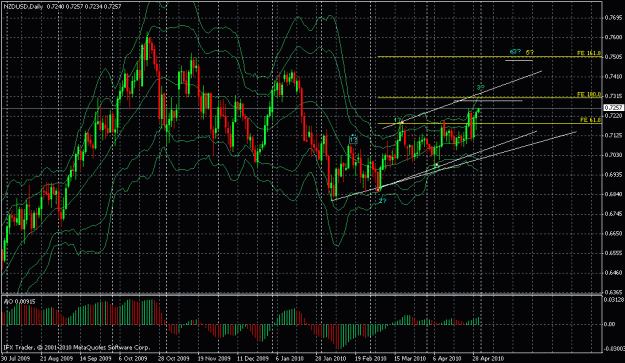Click the 30 Jul 2009 date label
Viewport: 625px width, 363px height.
click(x=15, y=358)
